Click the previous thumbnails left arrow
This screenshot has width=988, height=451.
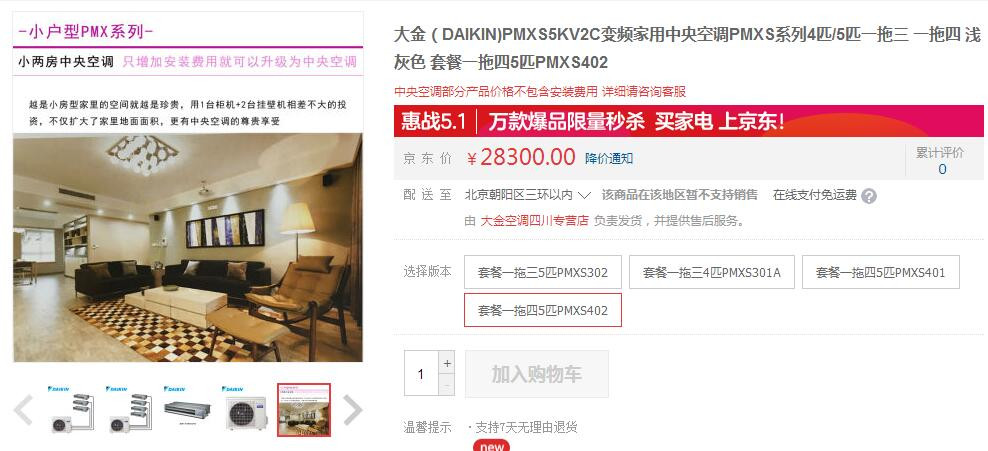[23, 409]
